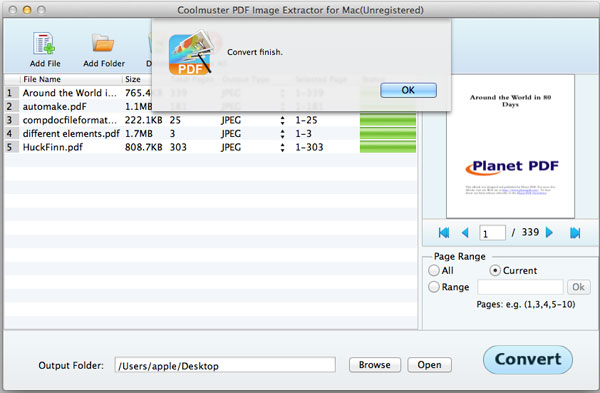The height and width of the screenshot is (393, 600).
Task: Go to next preview page
Action: pyautogui.click(x=549, y=233)
